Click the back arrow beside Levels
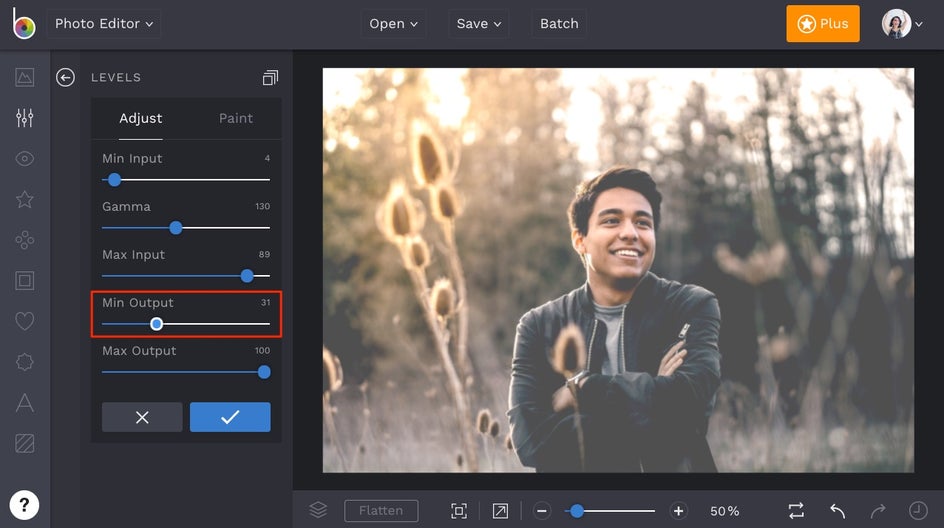Image resolution: width=944 pixels, height=528 pixels. [x=66, y=78]
